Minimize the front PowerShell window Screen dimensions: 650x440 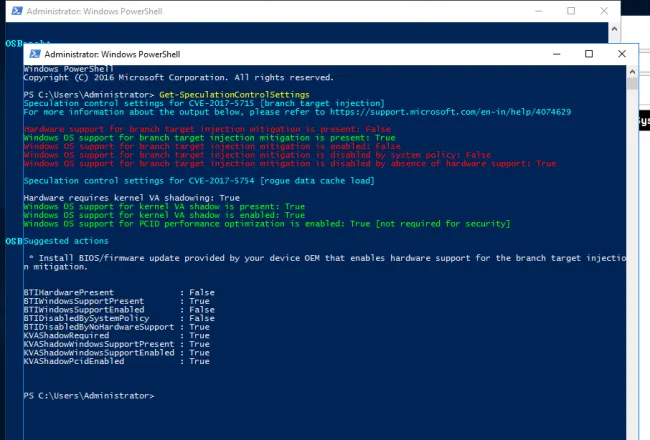coord(557,54)
